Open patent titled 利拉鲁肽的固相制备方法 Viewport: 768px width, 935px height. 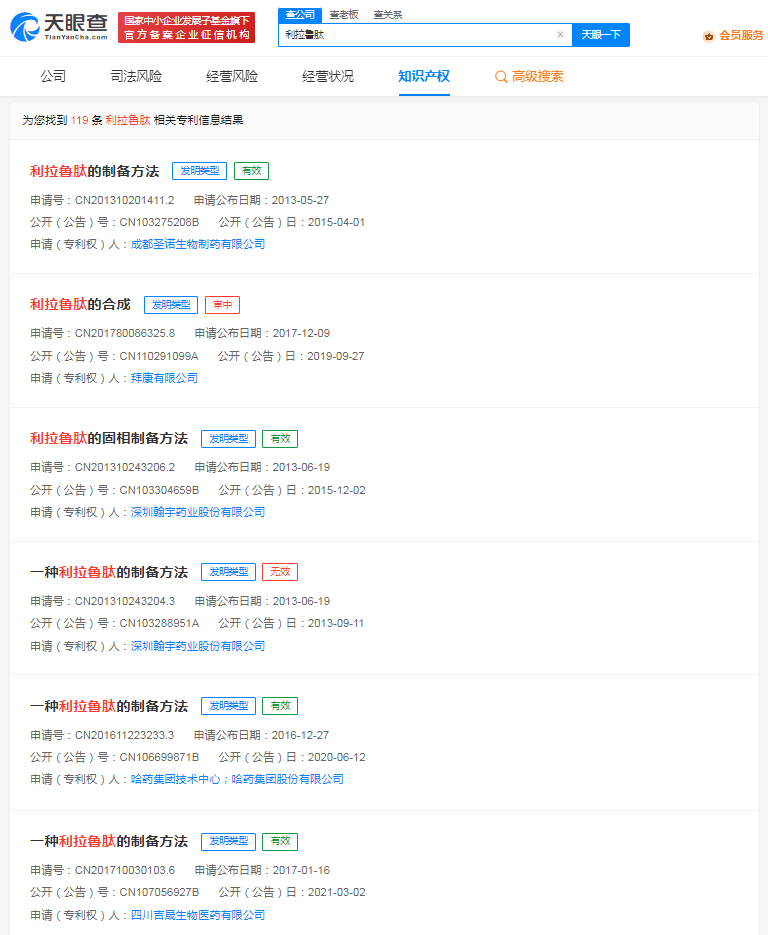click(109, 438)
